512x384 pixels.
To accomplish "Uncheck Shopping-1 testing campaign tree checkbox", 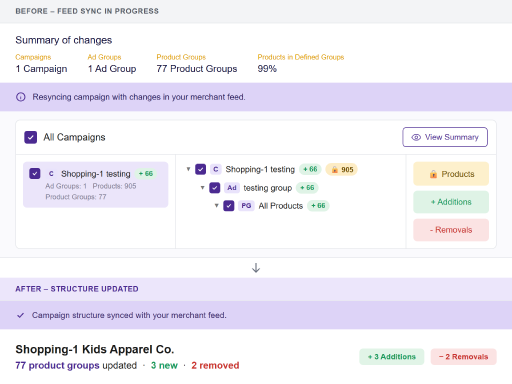I will coord(201,169).
